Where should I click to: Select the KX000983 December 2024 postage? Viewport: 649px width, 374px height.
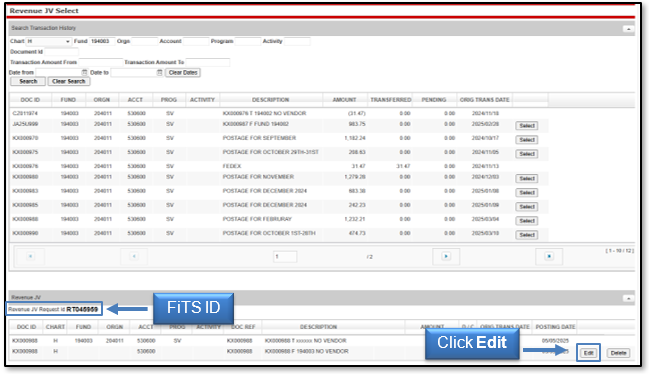point(527,193)
